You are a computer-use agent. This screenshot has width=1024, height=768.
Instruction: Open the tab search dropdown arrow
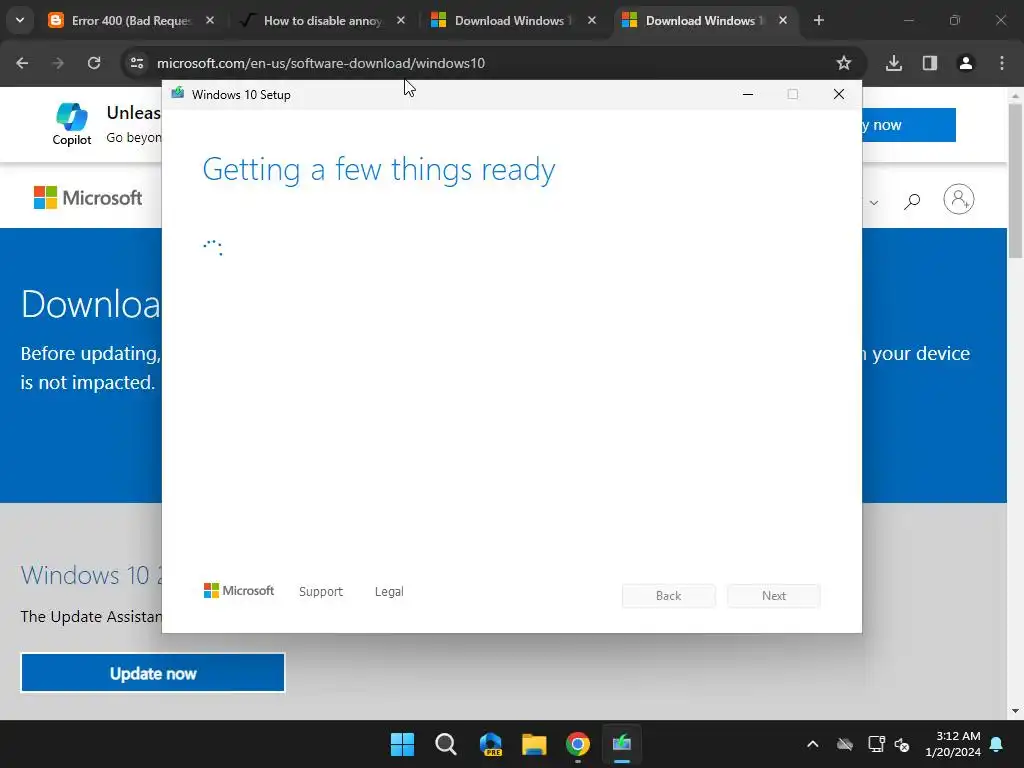(20, 20)
